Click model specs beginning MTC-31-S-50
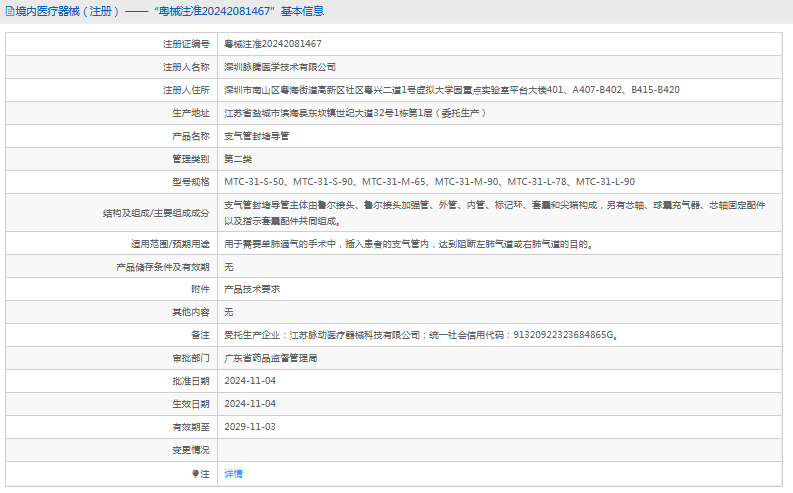 tap(429, 182)
